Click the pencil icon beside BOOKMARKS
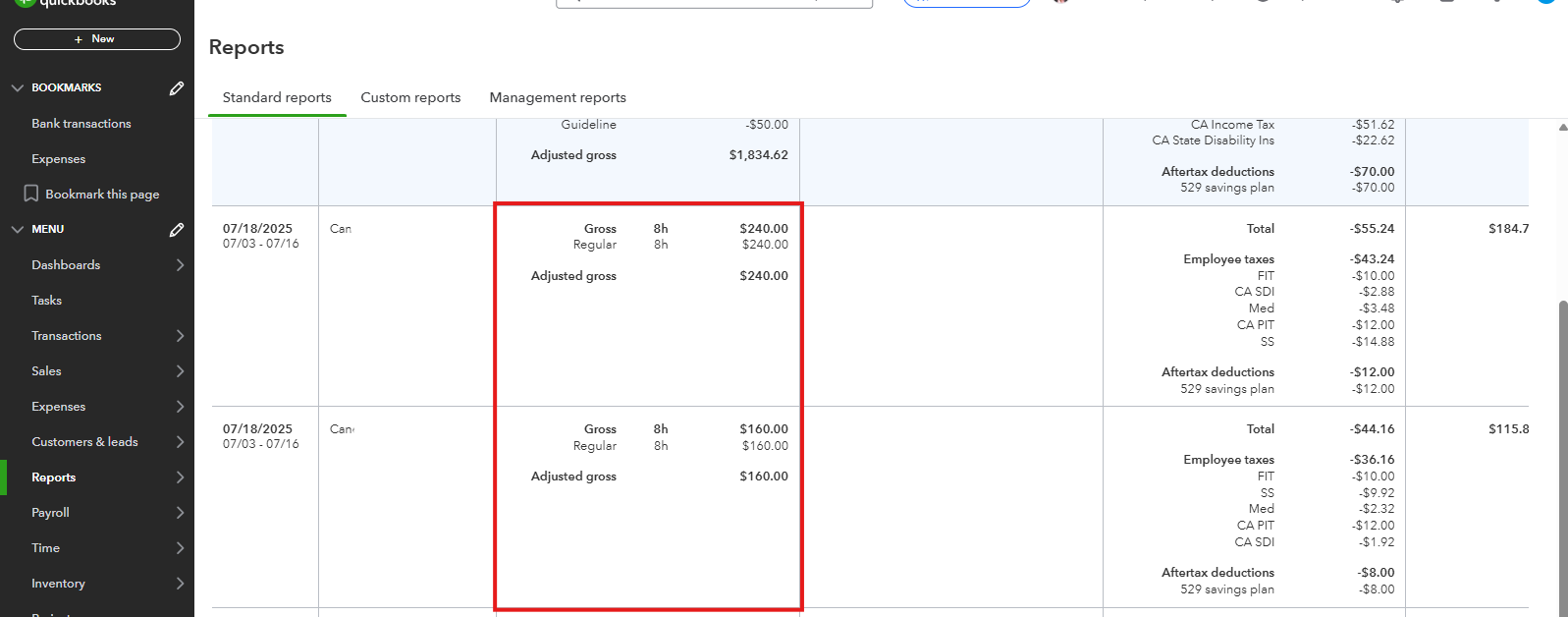Screen dimensions: 1568x617 [x=177, y=88]
